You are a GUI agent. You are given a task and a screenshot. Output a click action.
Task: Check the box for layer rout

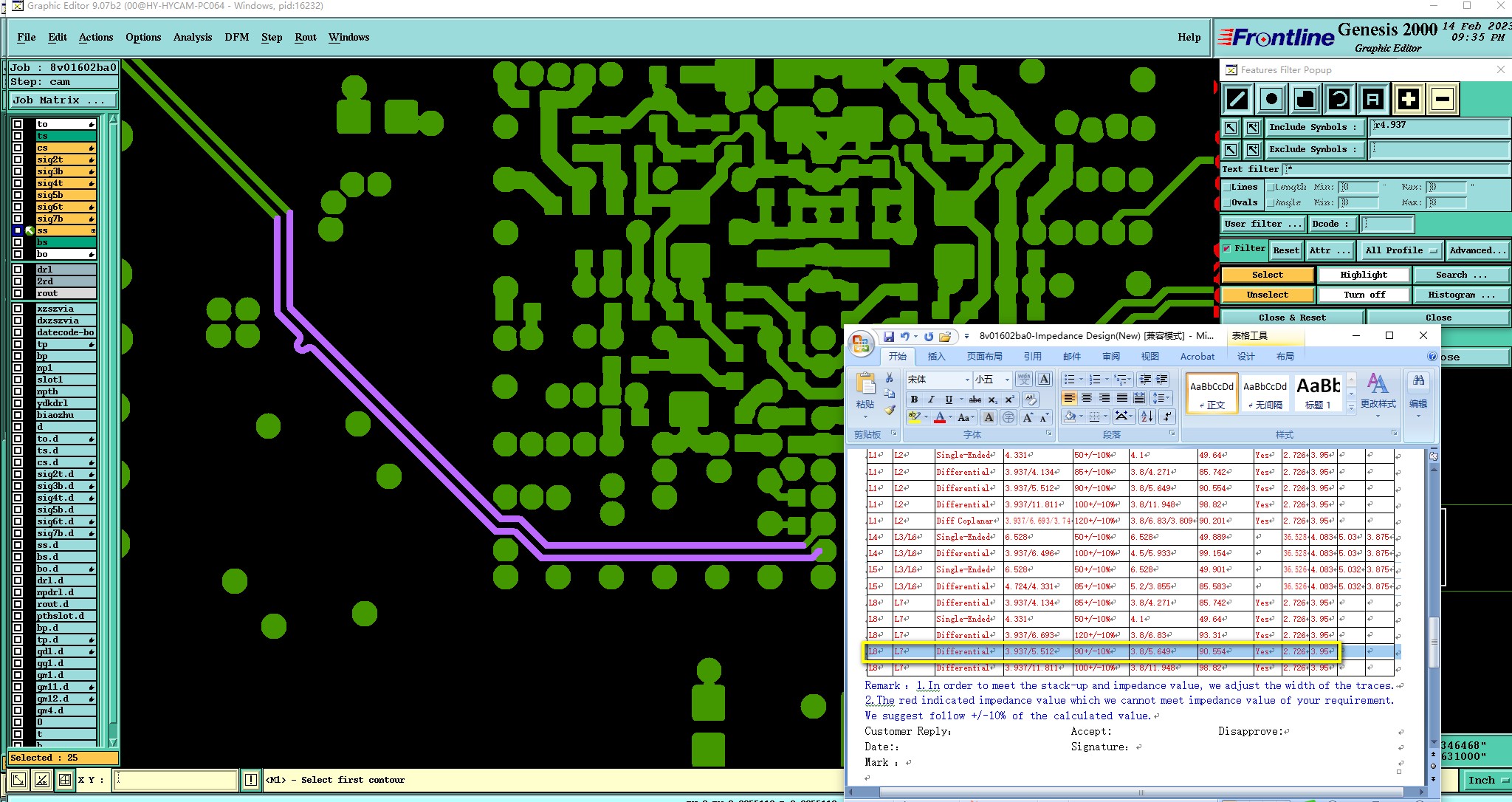tap(18, 293)
